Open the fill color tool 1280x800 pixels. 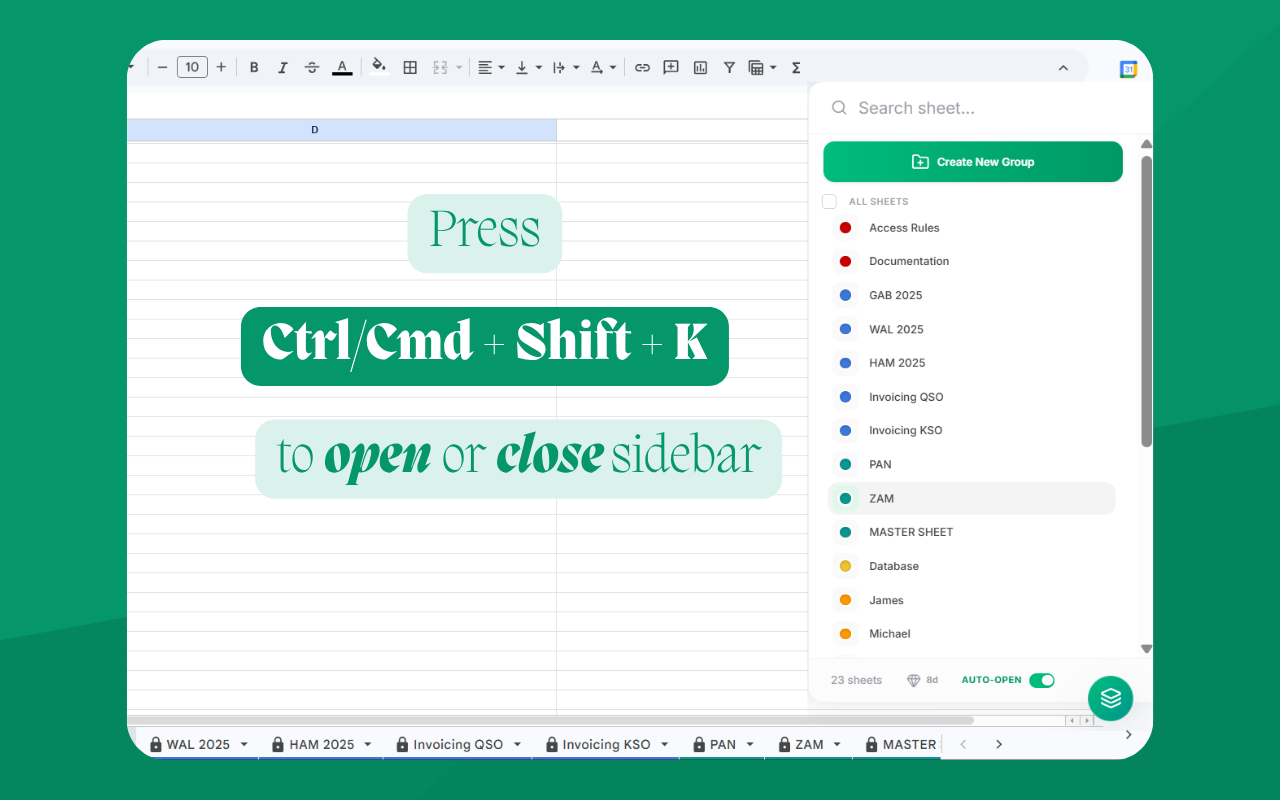(379, 67)
